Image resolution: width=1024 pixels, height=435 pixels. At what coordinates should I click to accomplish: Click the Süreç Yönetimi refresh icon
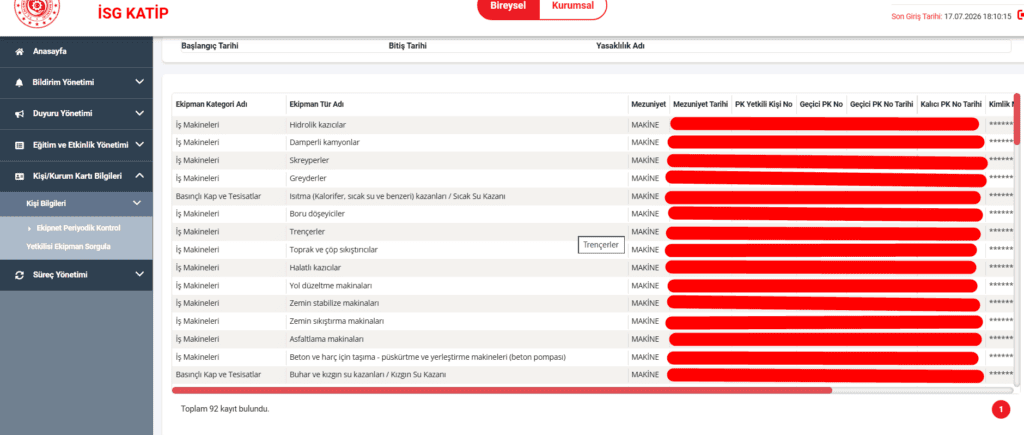pyautogui.click(x=19, y=275)
